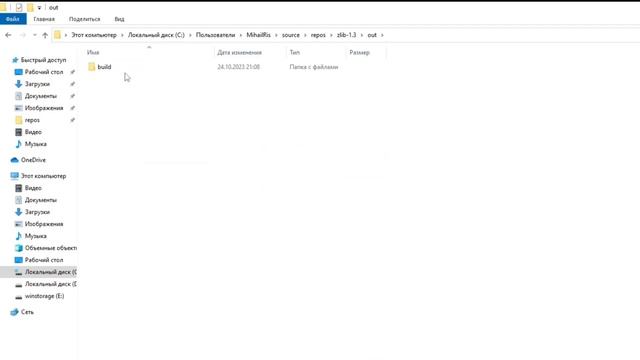
Task: Open pinned Рабочий стол in quick access
Action: (44, 72)
